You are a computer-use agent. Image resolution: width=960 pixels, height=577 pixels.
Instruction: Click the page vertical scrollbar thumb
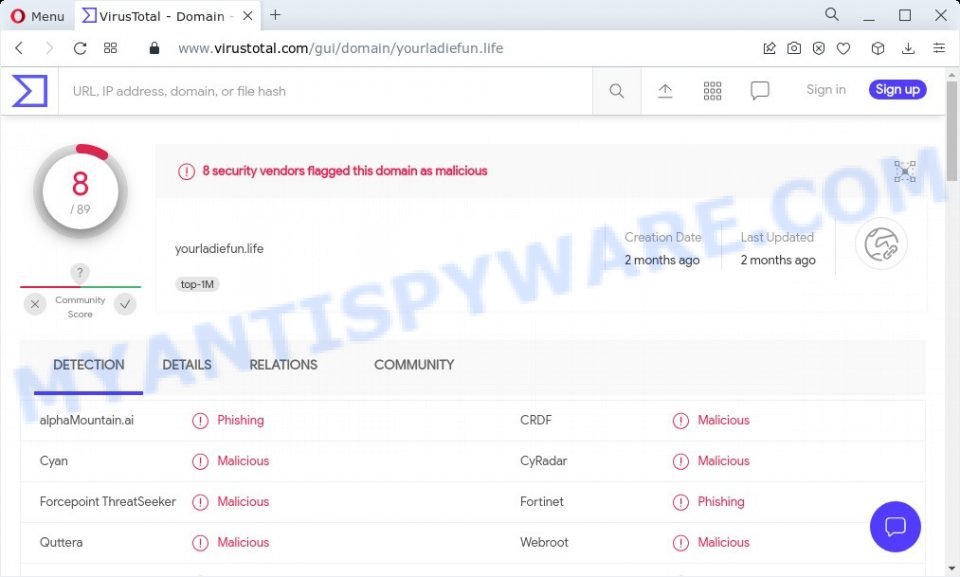coord(951,131)
